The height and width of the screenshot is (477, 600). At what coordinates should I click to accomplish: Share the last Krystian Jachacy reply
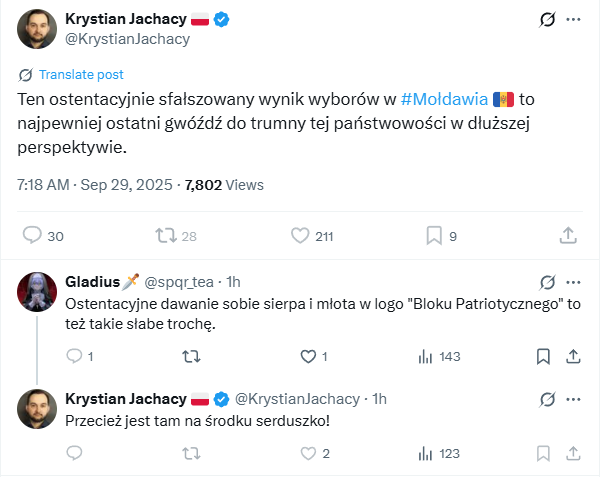coord(574,453)
